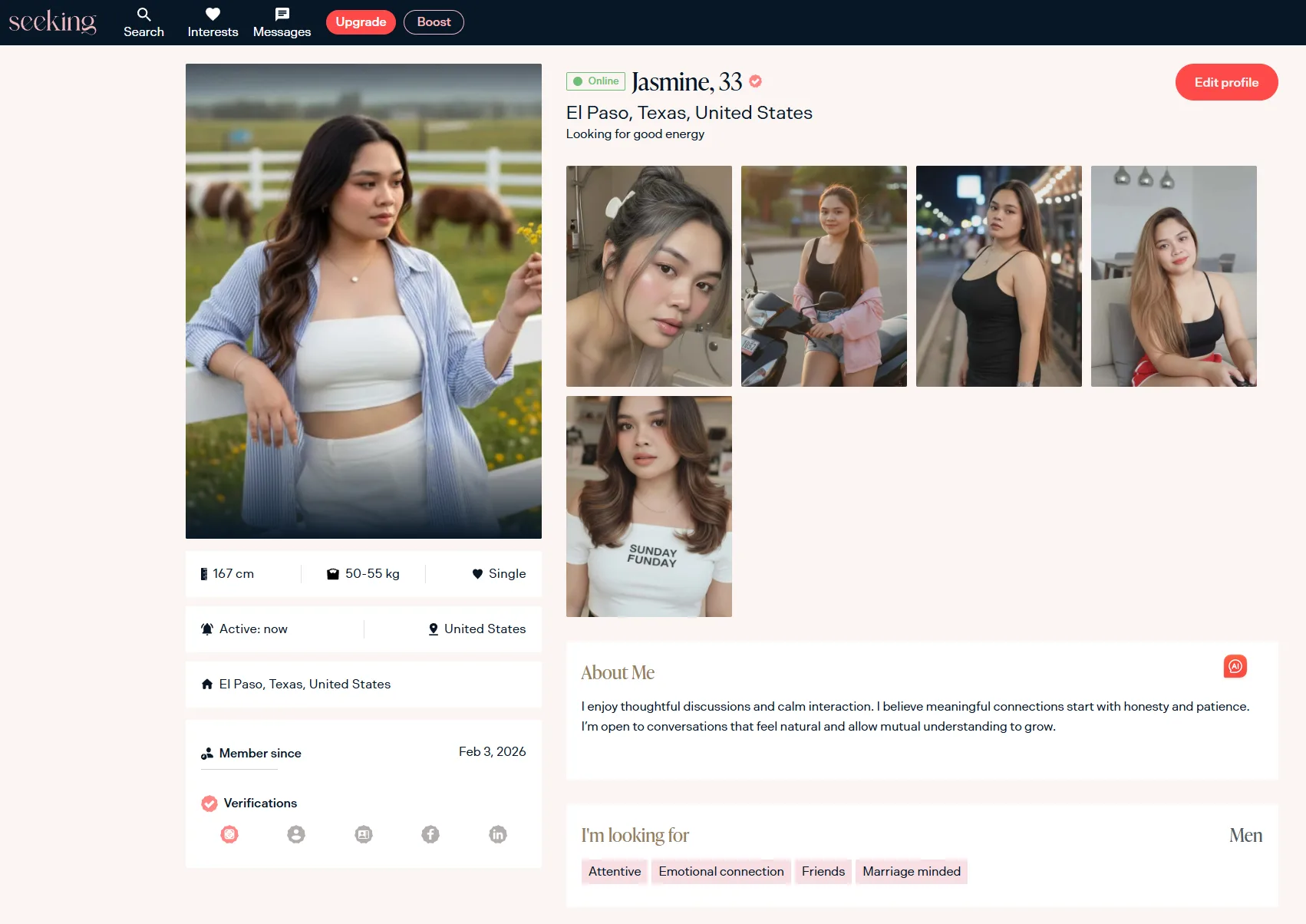Open the Search page in the navbar

143,22
